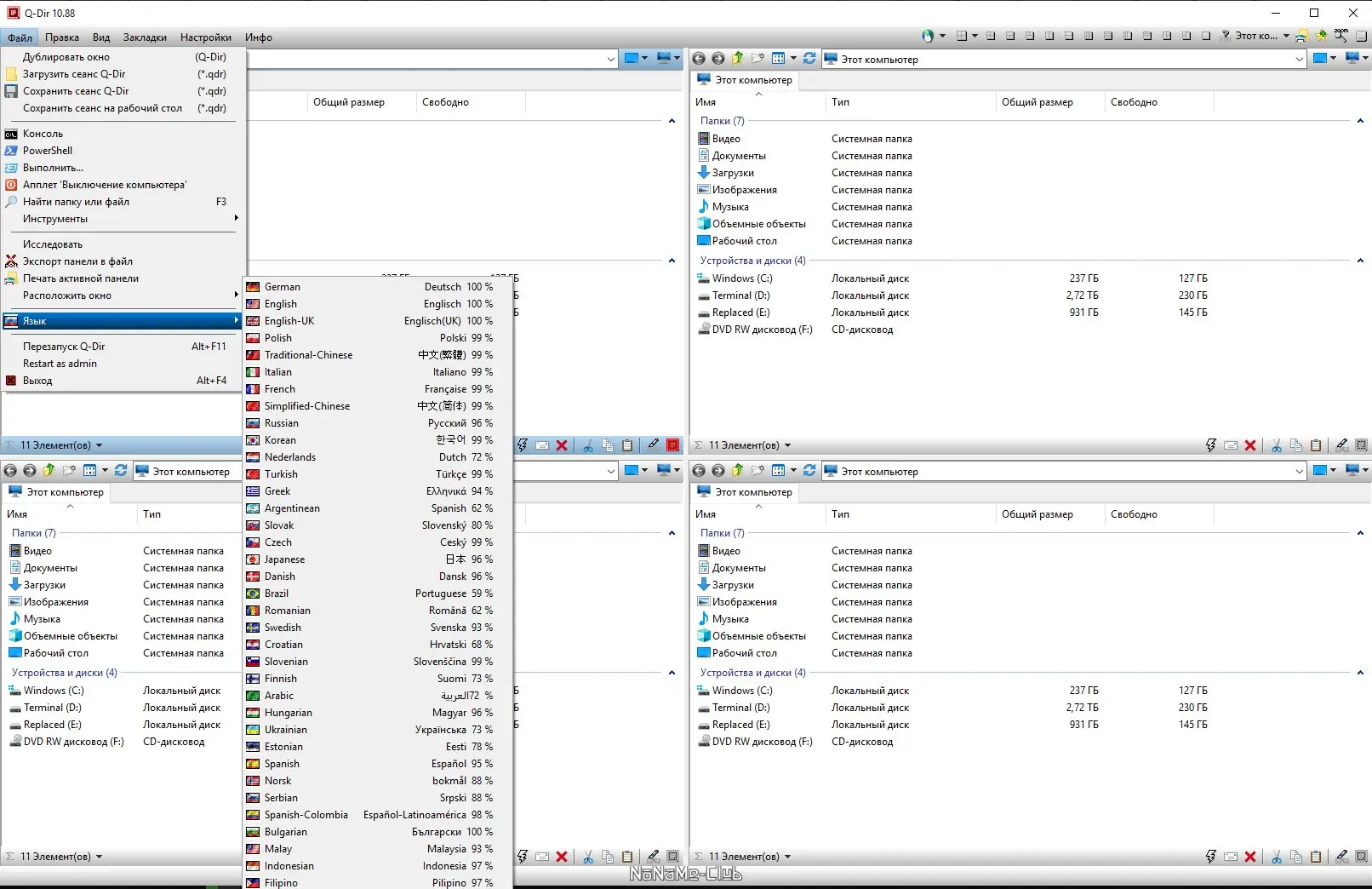Click the back arrow in bottom-right pane toolbar
The width and height of the screenshot is (1372, 889).
[x=699, y=471]
